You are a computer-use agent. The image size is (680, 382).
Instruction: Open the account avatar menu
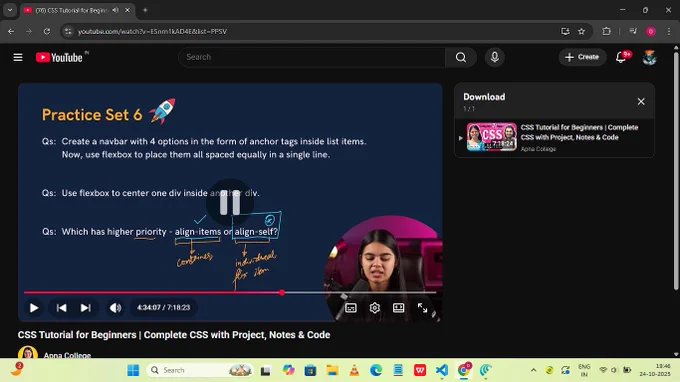point(649,57)
